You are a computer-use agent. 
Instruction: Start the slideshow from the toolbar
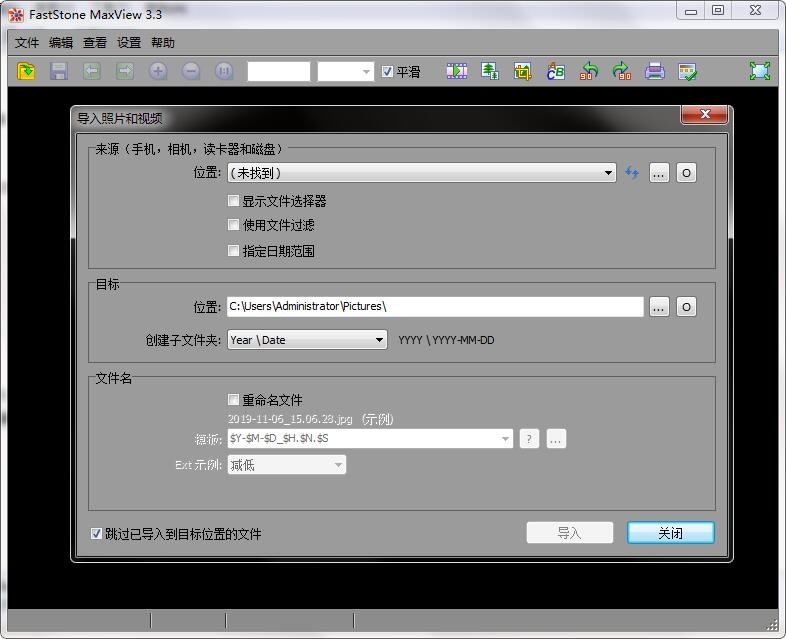pyautogui.click(x=457, y=71)
